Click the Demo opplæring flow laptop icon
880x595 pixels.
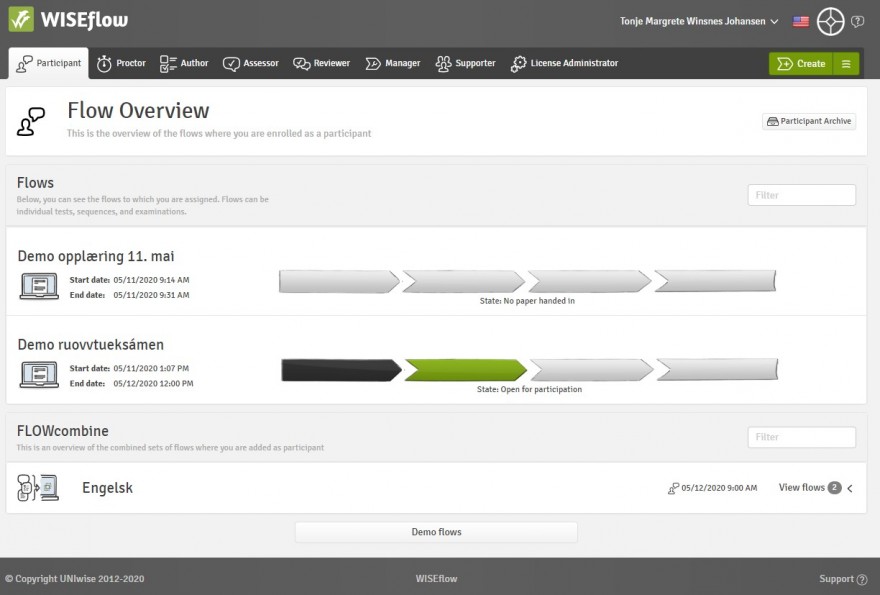tap(39, 286)
